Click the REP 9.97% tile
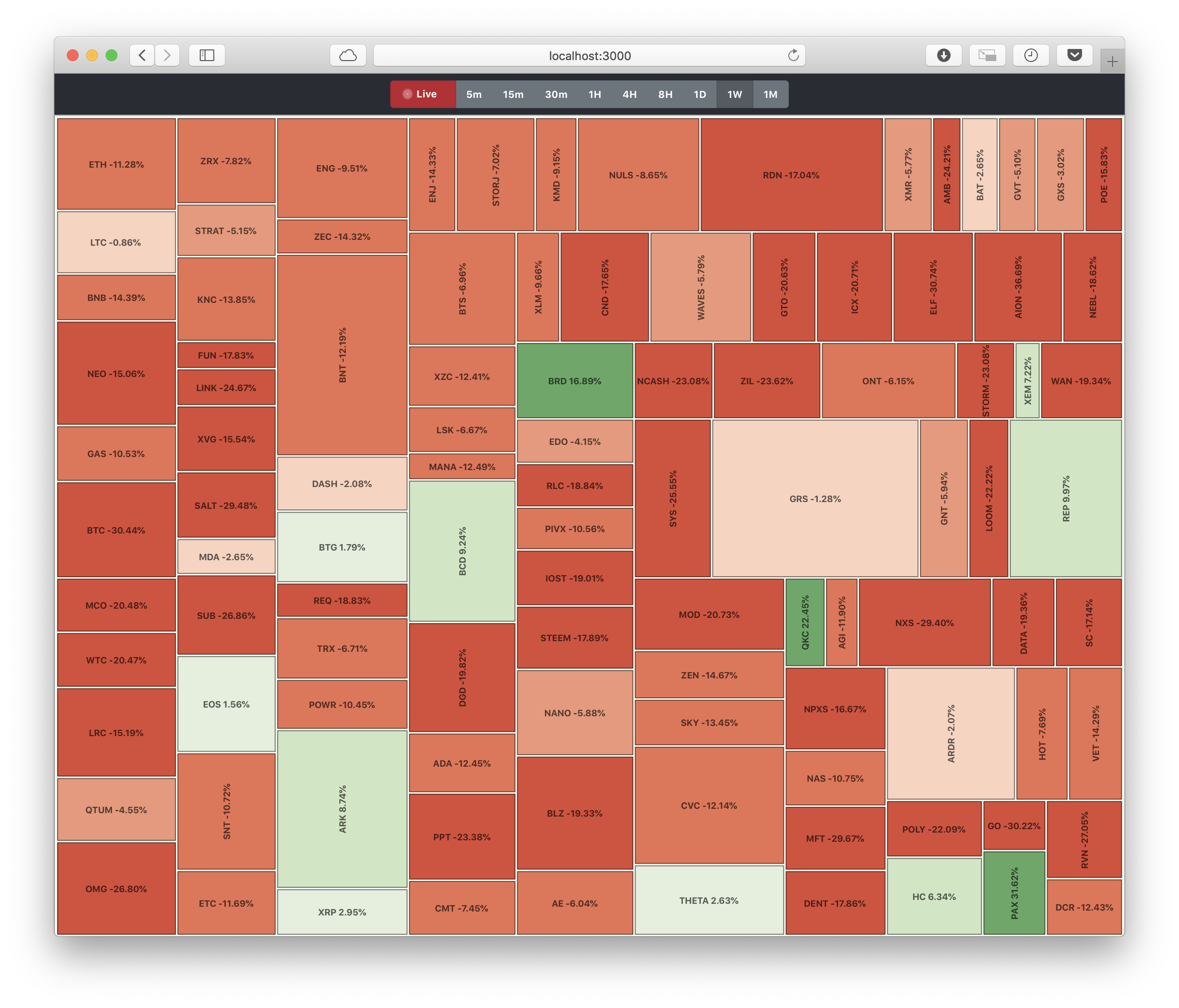Screen dimensions: 1179x1008 (1066, 498)
